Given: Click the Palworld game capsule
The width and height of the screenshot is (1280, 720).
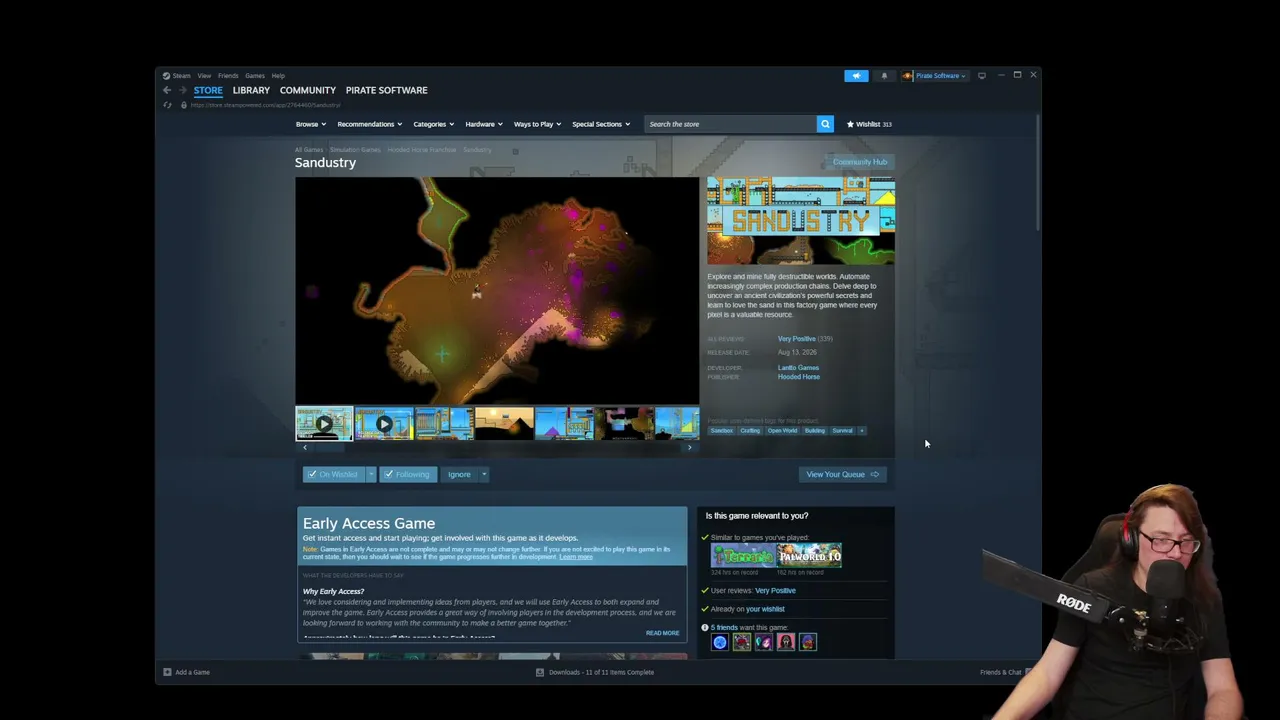Looking at the screenshot, I should [x=810, y=555].
